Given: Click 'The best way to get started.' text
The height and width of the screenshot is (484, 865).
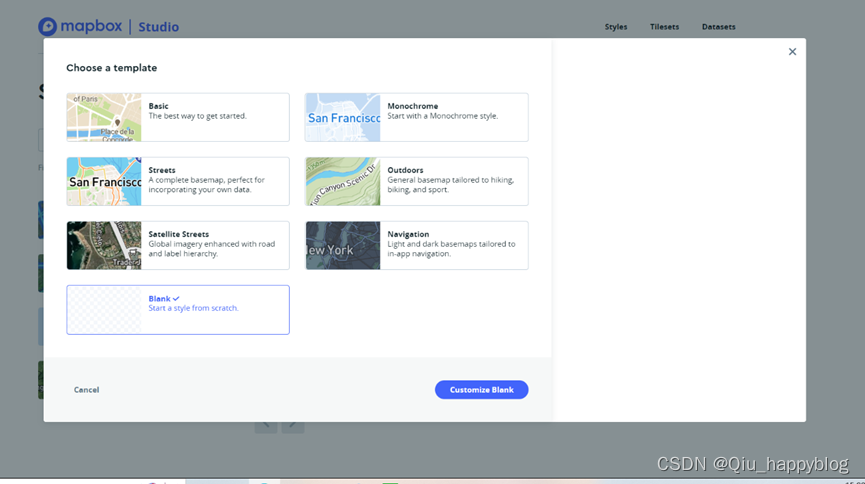Looking at the screenshot, I should click(x=197, y=116).
